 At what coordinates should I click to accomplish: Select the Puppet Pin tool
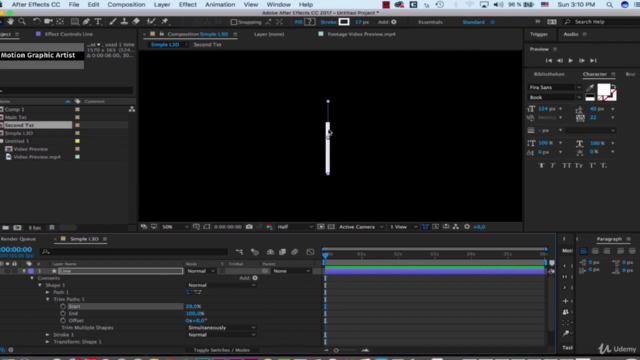(165, 22)
